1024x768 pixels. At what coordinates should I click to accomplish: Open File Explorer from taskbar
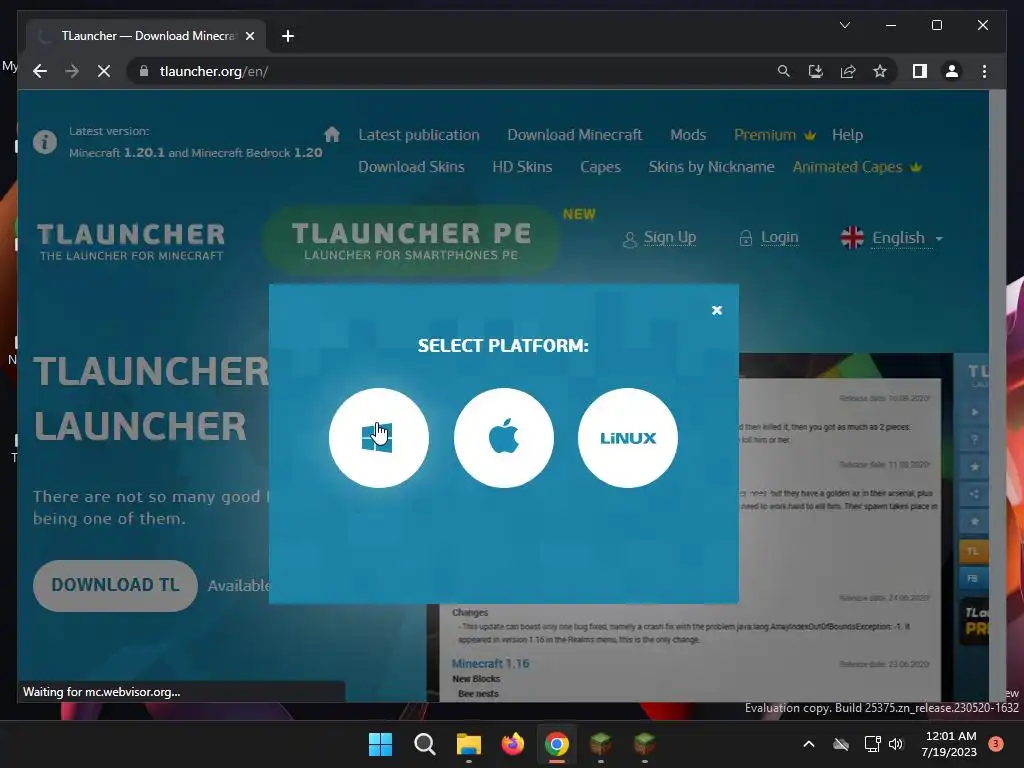pyautogui.click(x=468, y=744)
